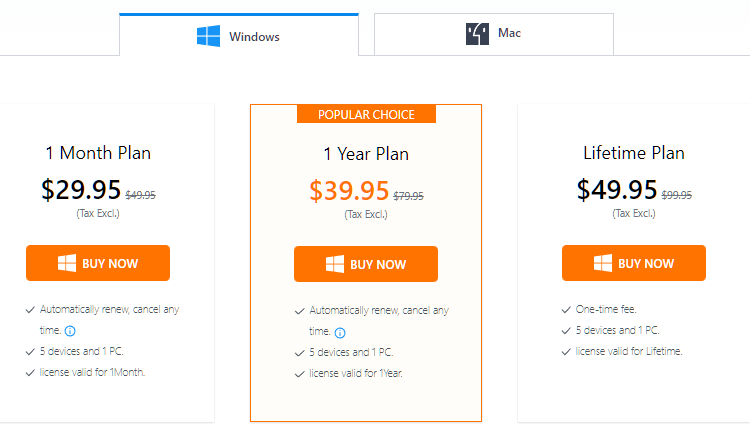Screen dimensions: 750x447
Task: Switch to the Windows tab
Action: [239, 34]
